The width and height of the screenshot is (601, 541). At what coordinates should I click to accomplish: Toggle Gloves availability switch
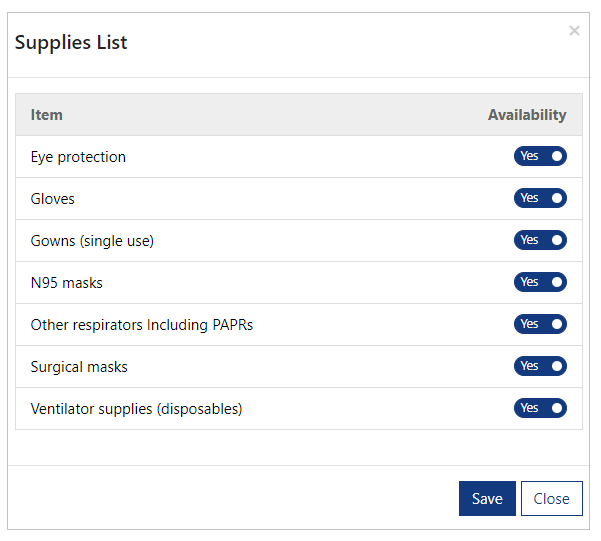[x=540, y=198]
